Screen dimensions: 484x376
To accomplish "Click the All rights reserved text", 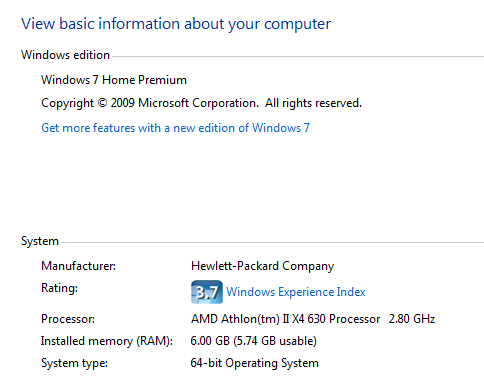I will pyautogui.click(x=313, y=103).
